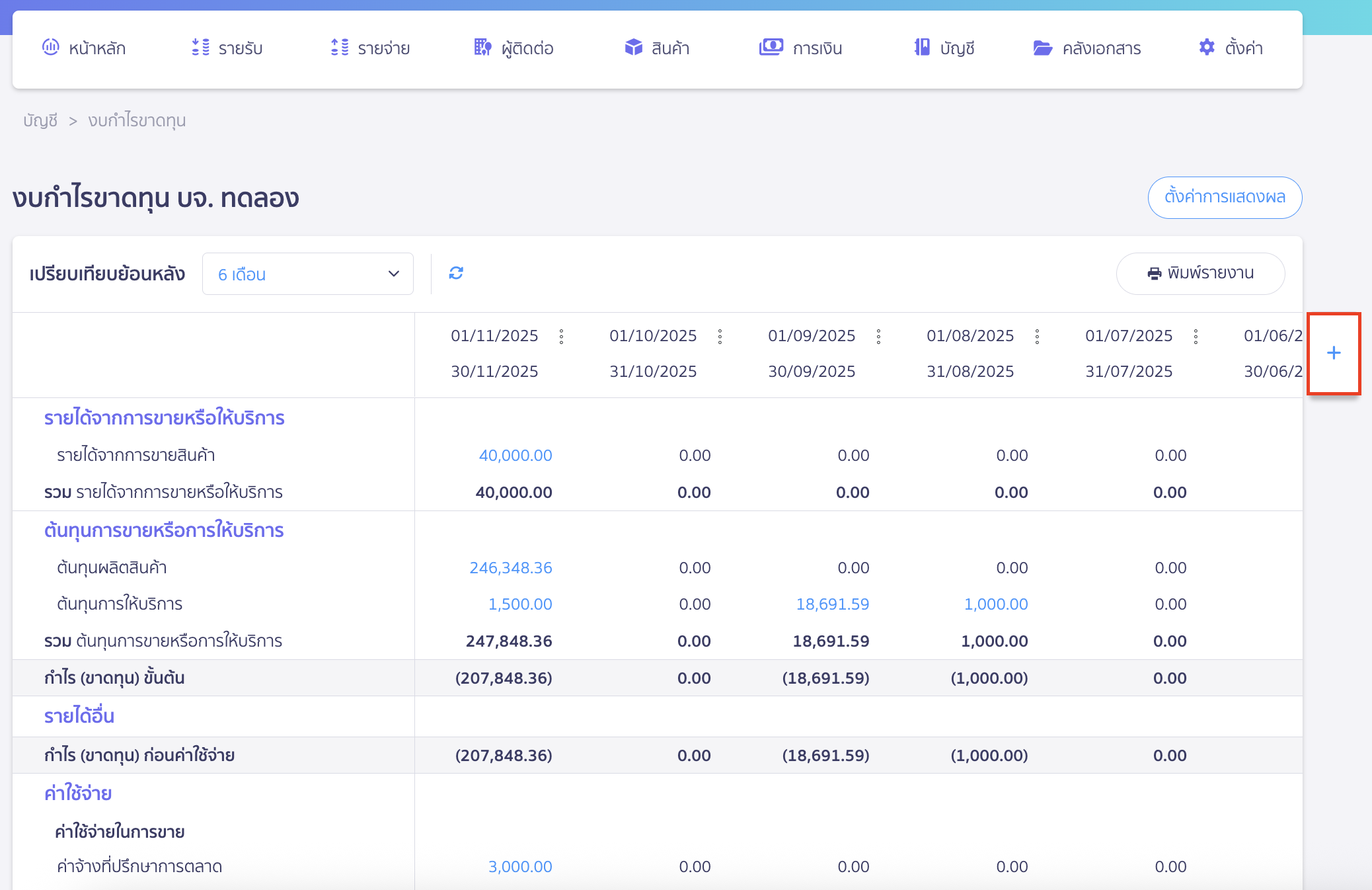
Task: Open the 18,691.59 service cost link
Action: click(833, 604)
